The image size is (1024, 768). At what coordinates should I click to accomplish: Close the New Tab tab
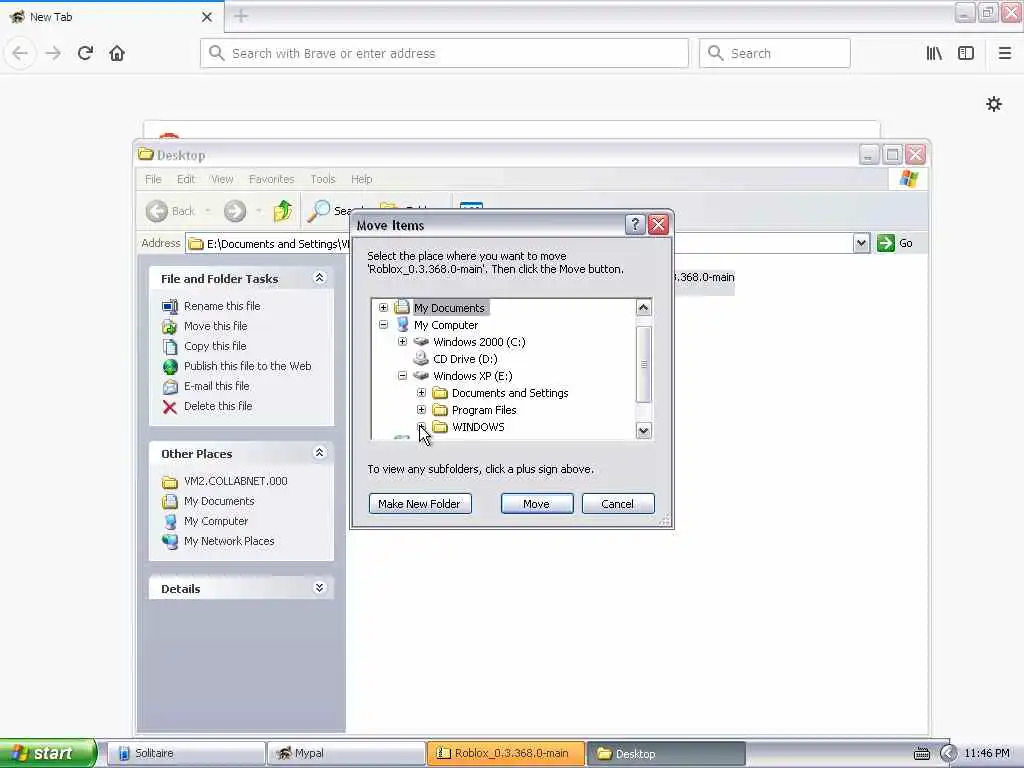(x=207, y=17)
